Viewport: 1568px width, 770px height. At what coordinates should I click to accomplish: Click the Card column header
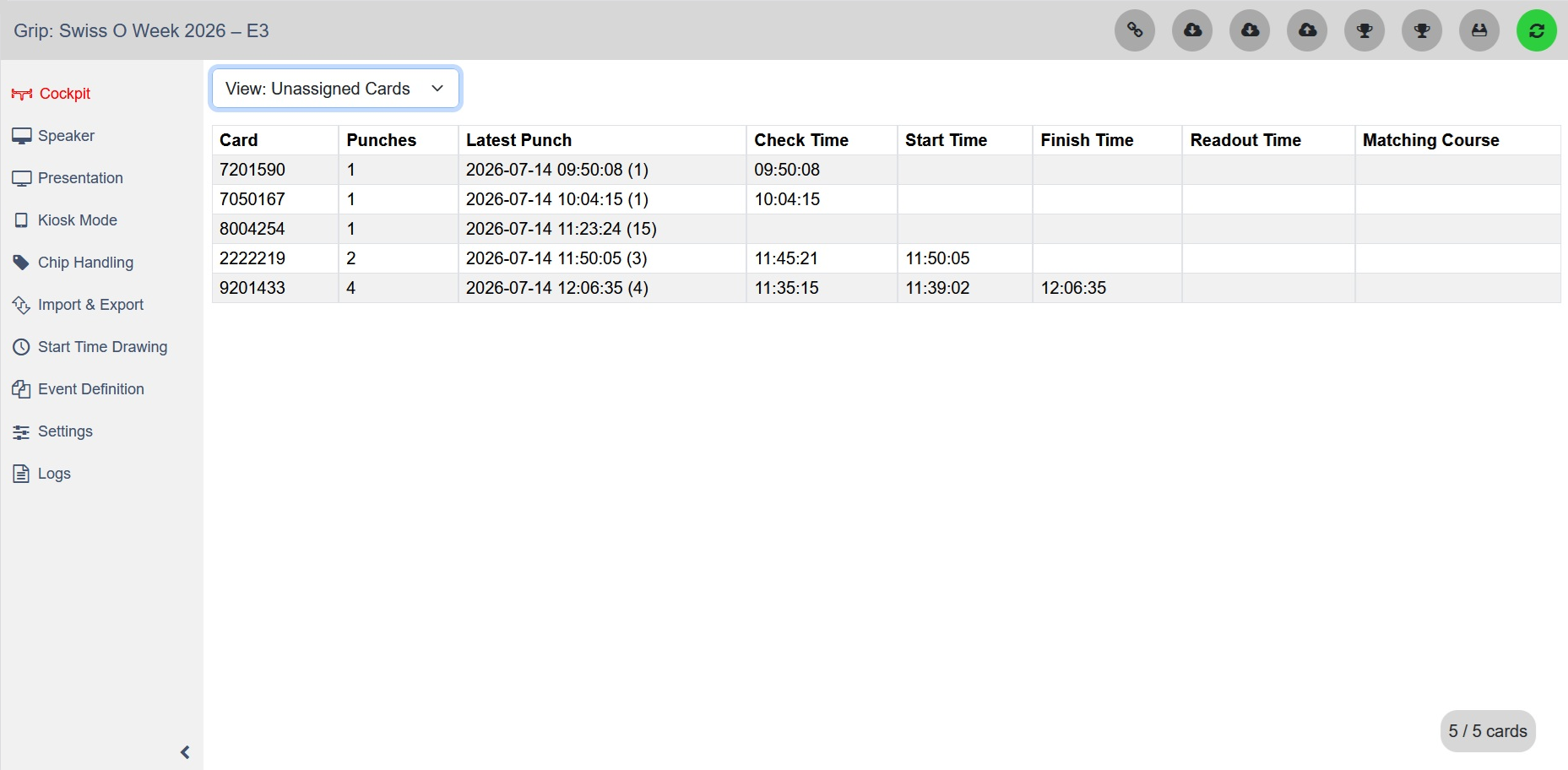click(275, 140)
